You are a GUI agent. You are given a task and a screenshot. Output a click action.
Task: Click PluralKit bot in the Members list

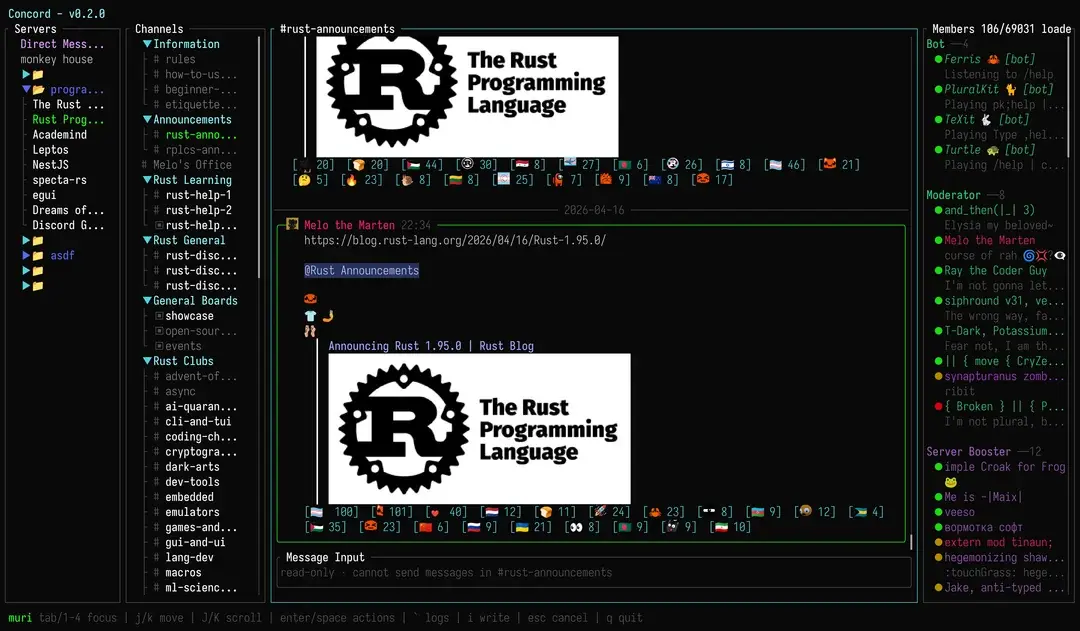pos(999,90)
